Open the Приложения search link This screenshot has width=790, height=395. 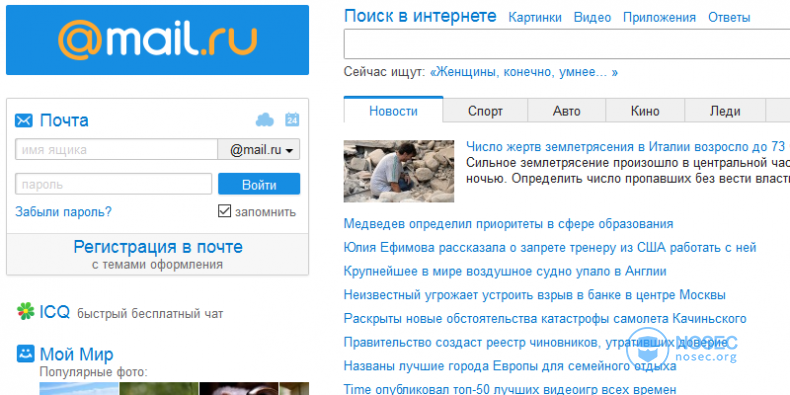click(660, 18)
